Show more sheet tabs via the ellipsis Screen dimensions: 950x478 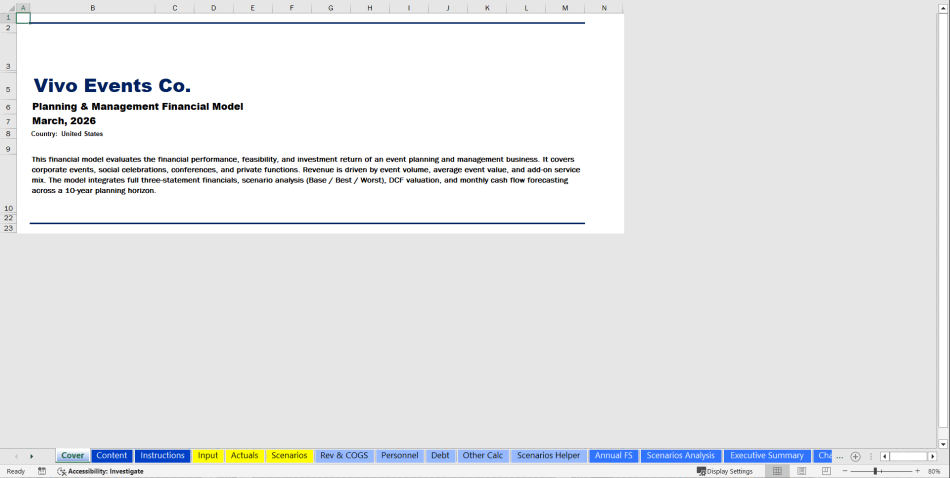[840, 456]
